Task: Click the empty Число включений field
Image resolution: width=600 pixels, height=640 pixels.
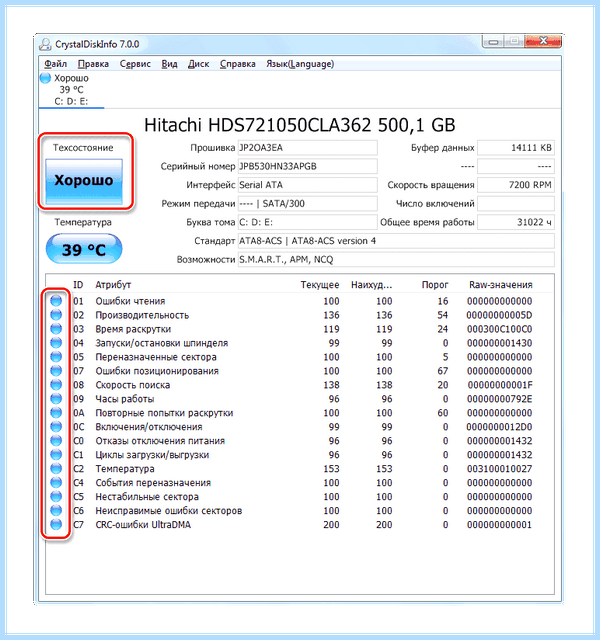Action: (516, 204)
